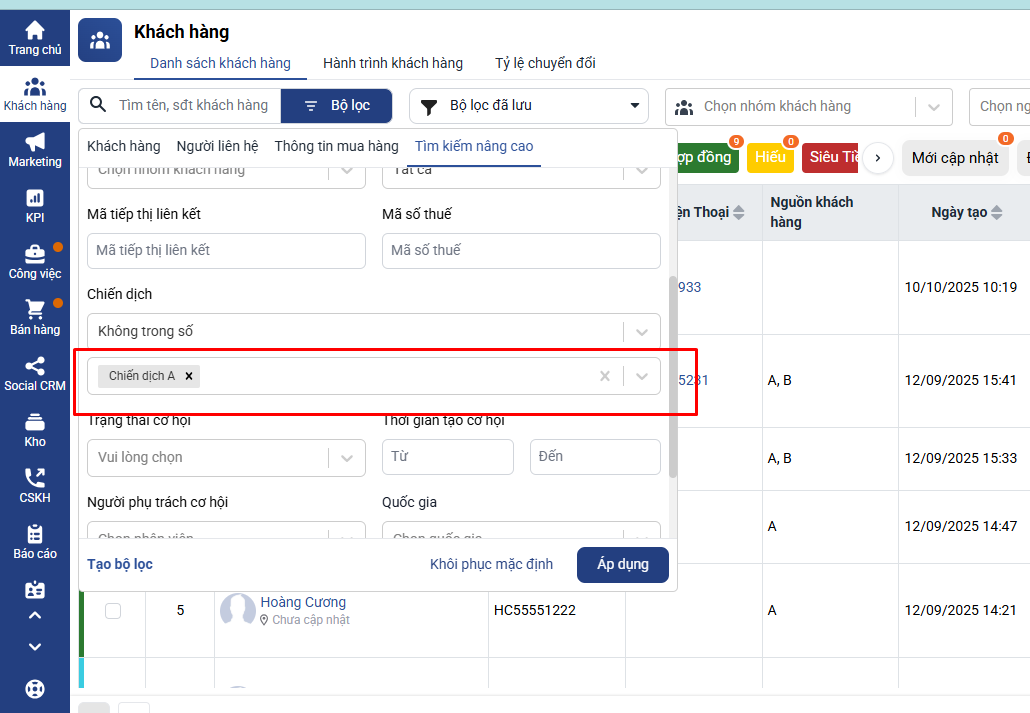Click the Áp dụng button
Viewport: 1030px width, 713px height.
tap(622, 564)
